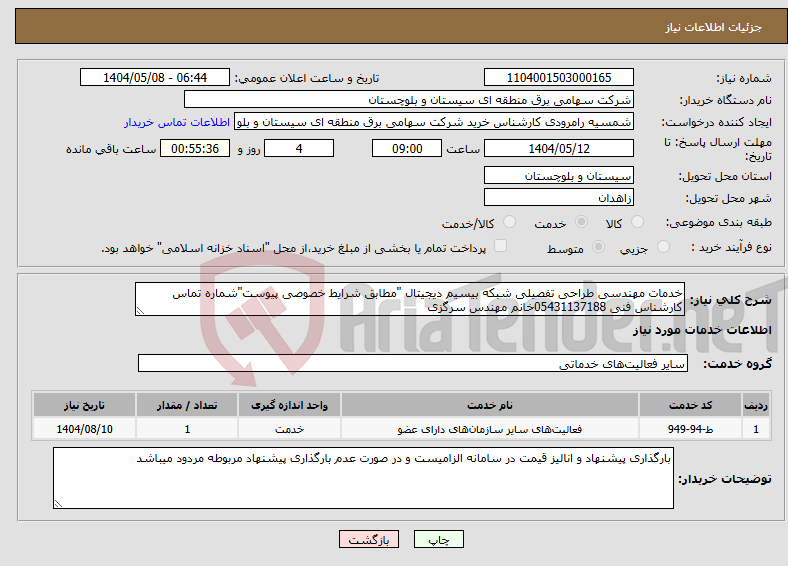Click the بازگشت back button
Viewport: 788px width, 566px height.
369,539
